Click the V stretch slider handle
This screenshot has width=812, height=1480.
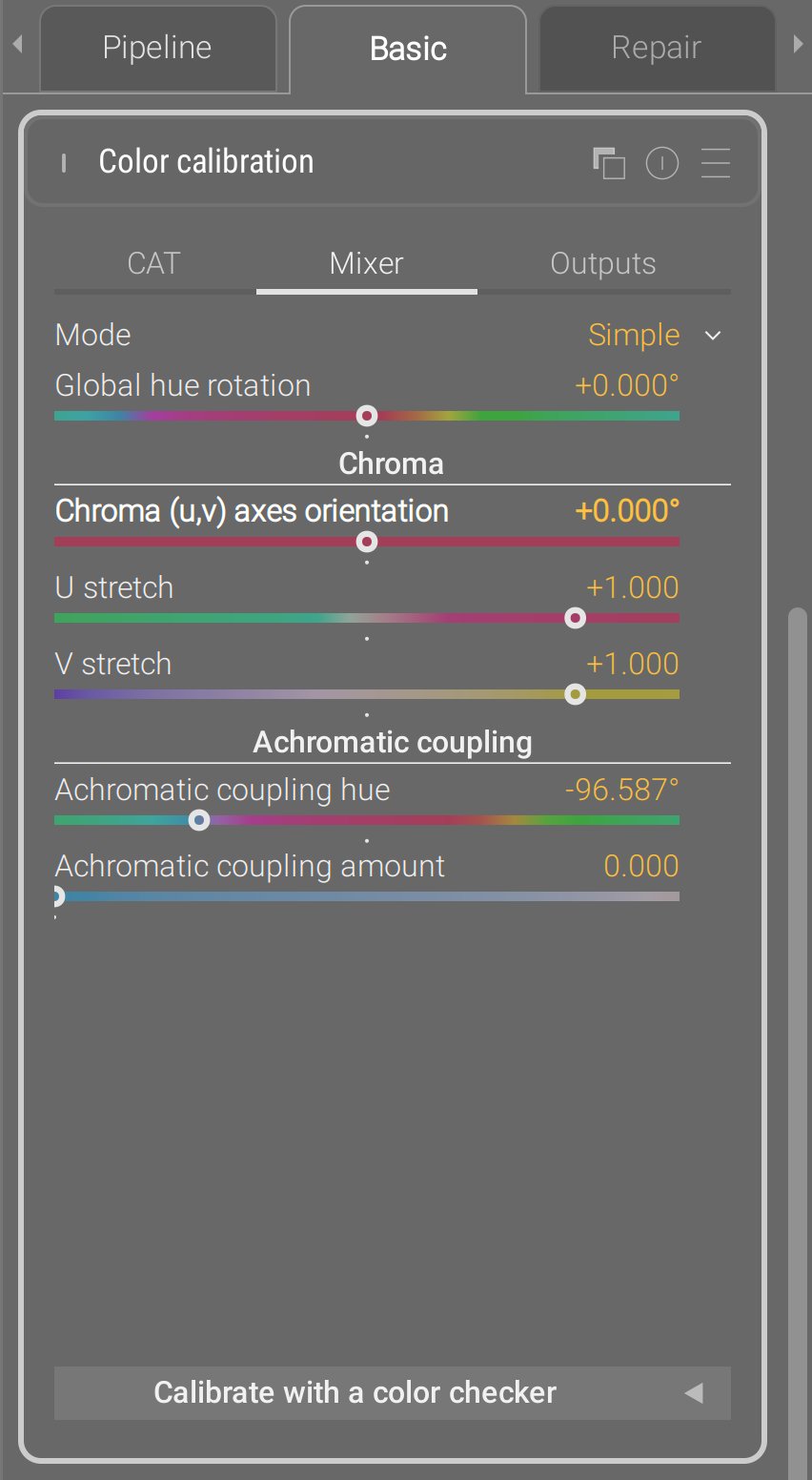coord(575,694)
